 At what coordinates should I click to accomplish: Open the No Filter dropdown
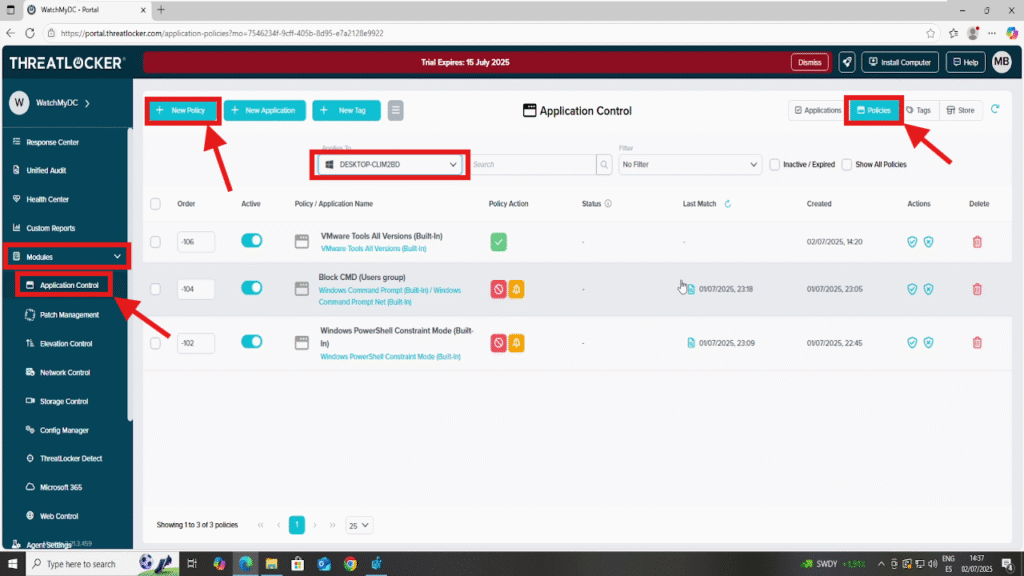690,165
